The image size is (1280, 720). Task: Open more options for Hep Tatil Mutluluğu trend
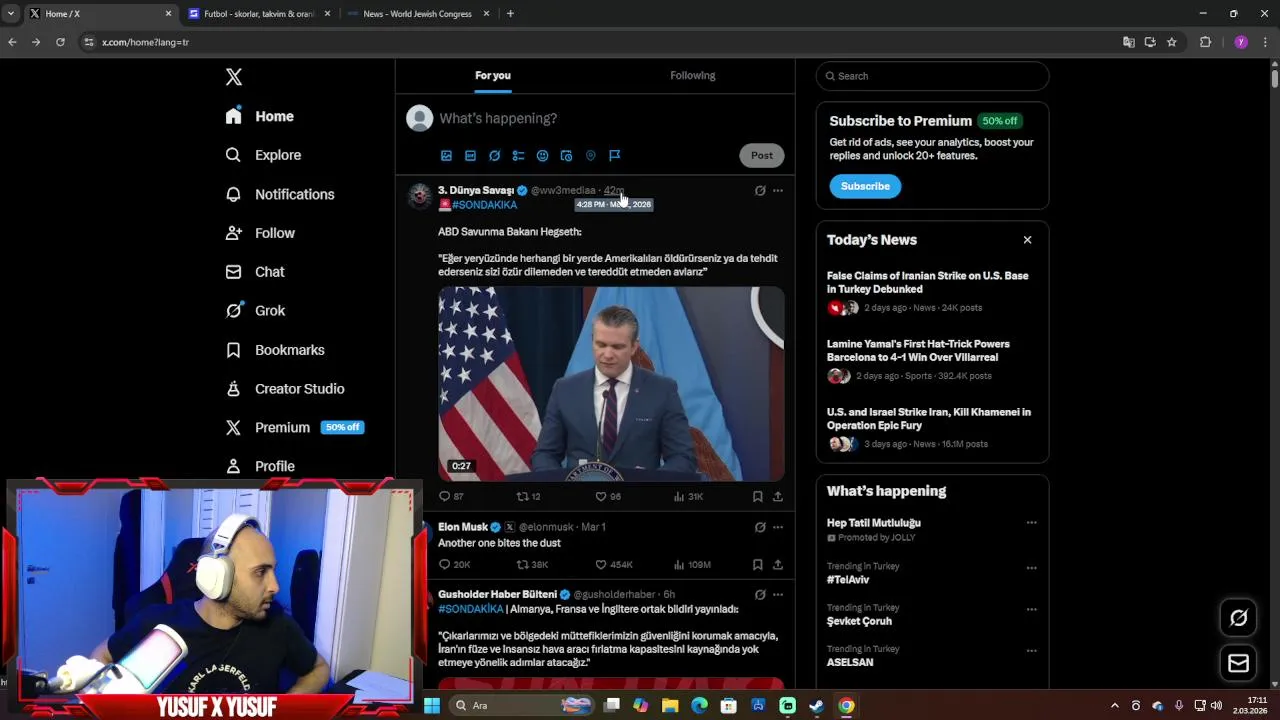[x=1031, y=523]
